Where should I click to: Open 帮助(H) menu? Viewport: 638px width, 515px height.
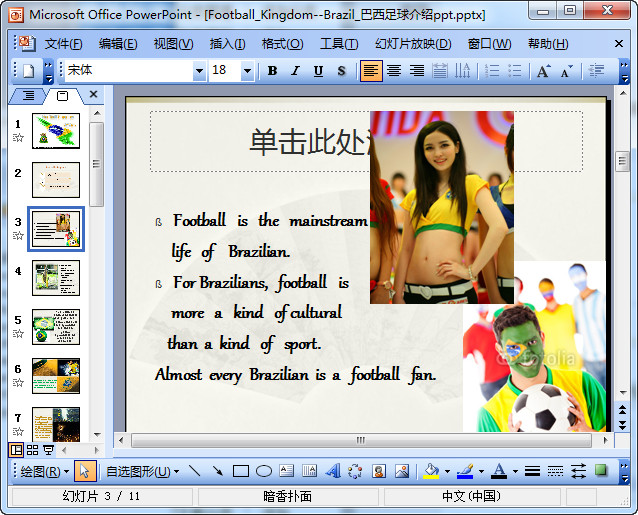[548, 44]
